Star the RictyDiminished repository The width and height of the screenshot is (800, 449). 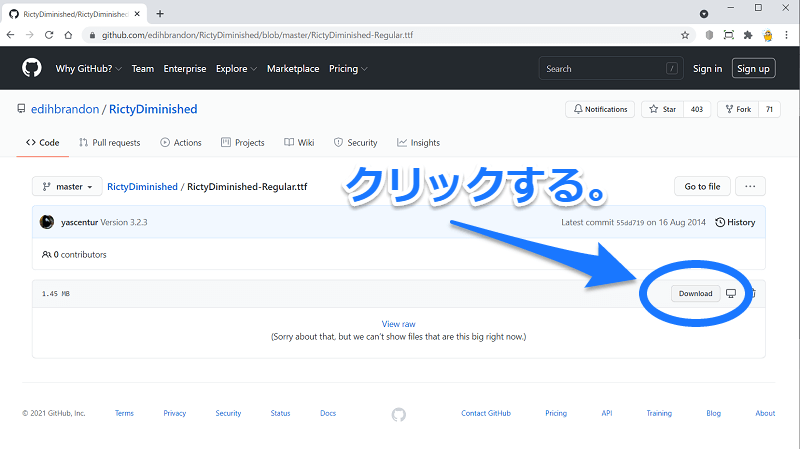(663, 109)
